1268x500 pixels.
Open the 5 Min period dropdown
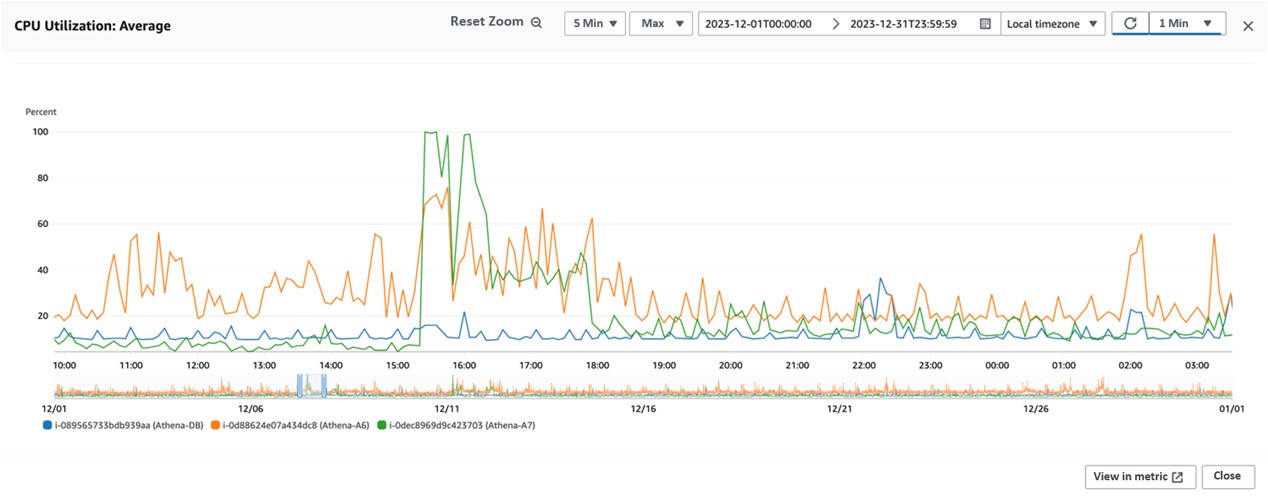595,24
